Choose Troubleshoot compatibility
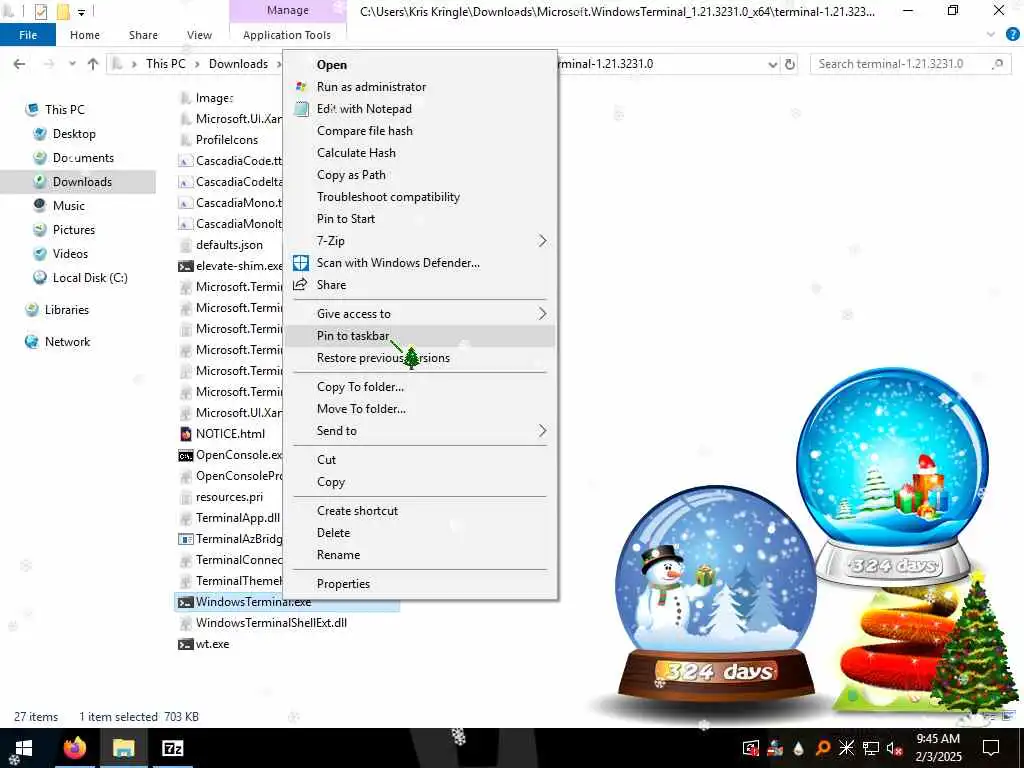This screenshot has width=1024, height=768. (421, 197)
